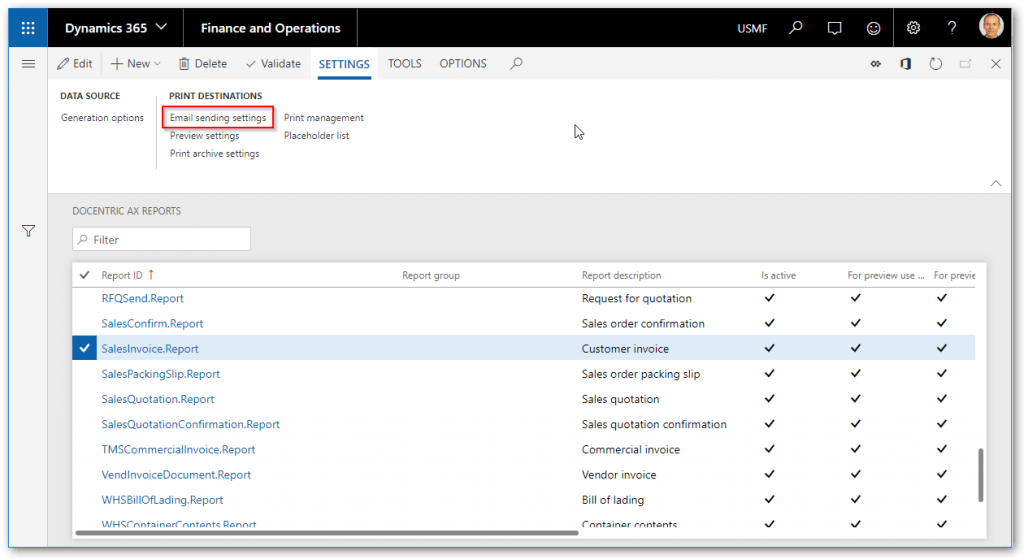Image resolution: width=1024 pixels, height=559 pixels.
Task: Open the SalesQuotationConfirmation.Report link
Action: point(190,424)
